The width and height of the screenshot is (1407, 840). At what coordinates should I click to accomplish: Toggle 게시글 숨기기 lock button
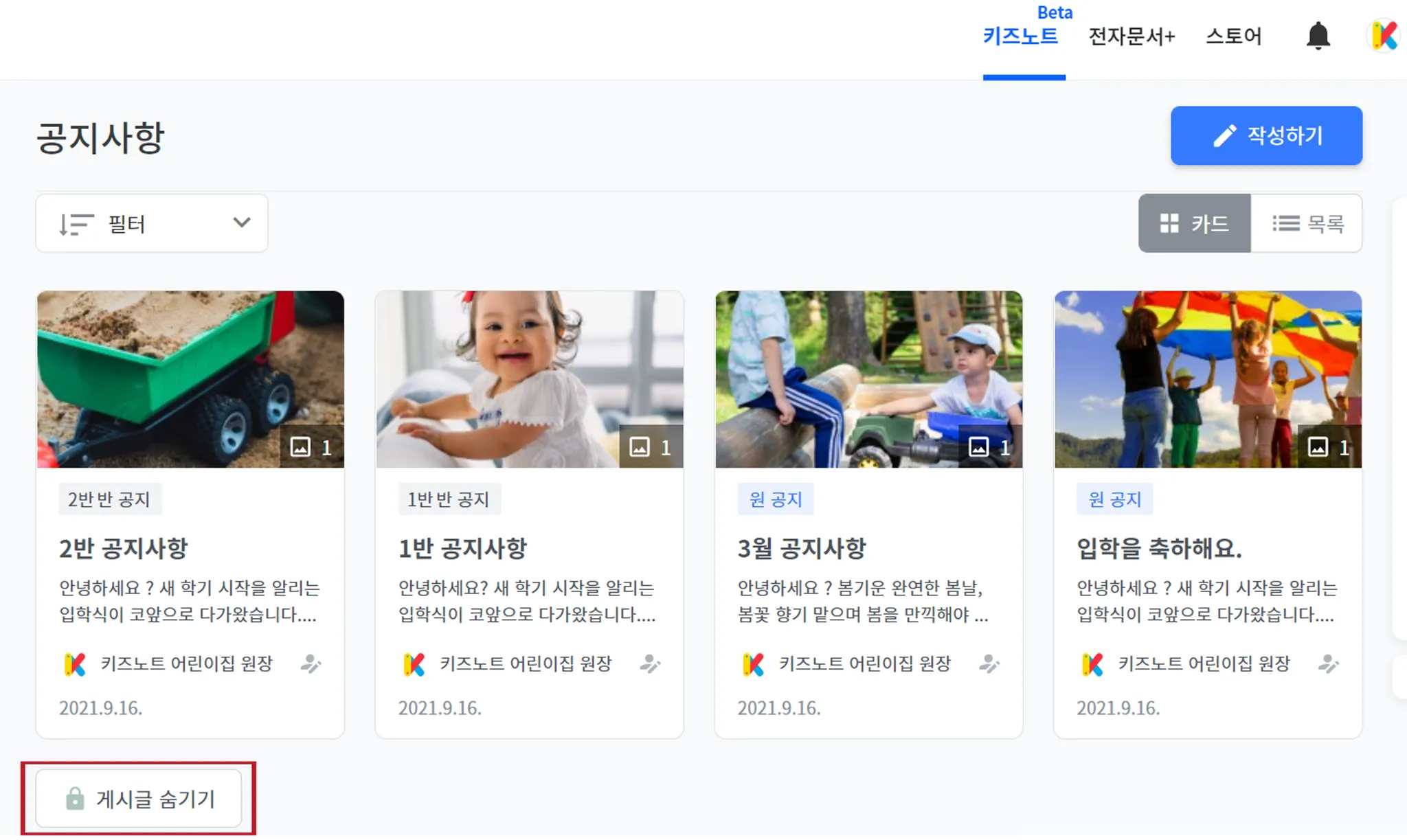coord(139,799)
